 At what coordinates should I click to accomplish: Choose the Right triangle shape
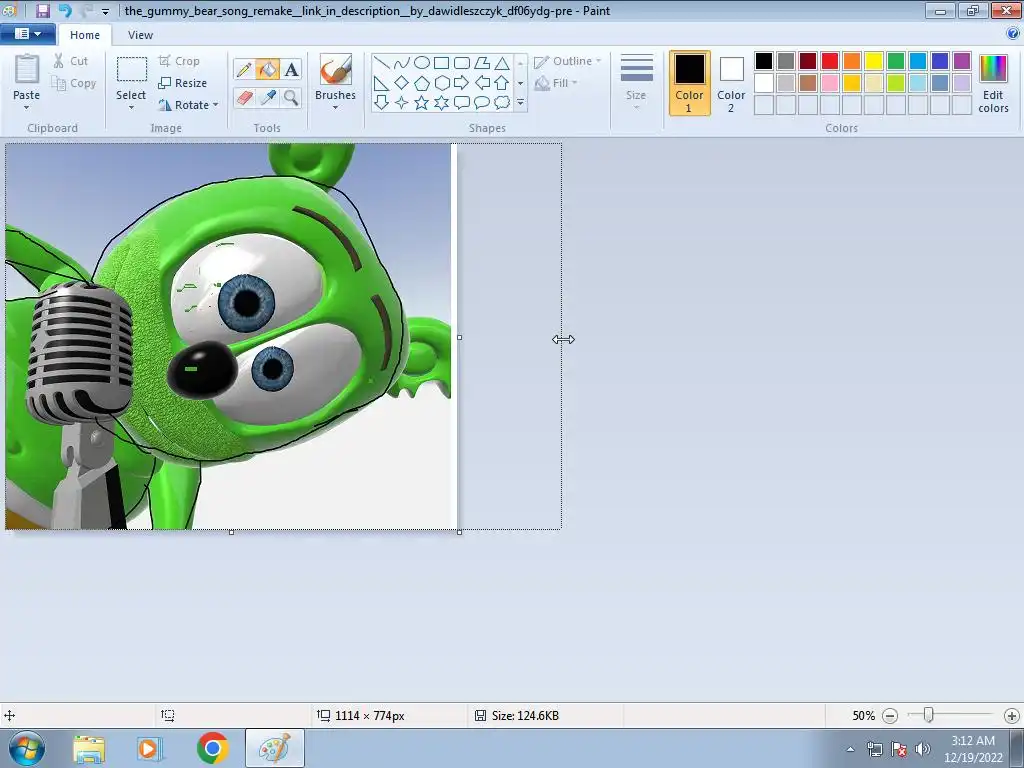tap(382, 83)
